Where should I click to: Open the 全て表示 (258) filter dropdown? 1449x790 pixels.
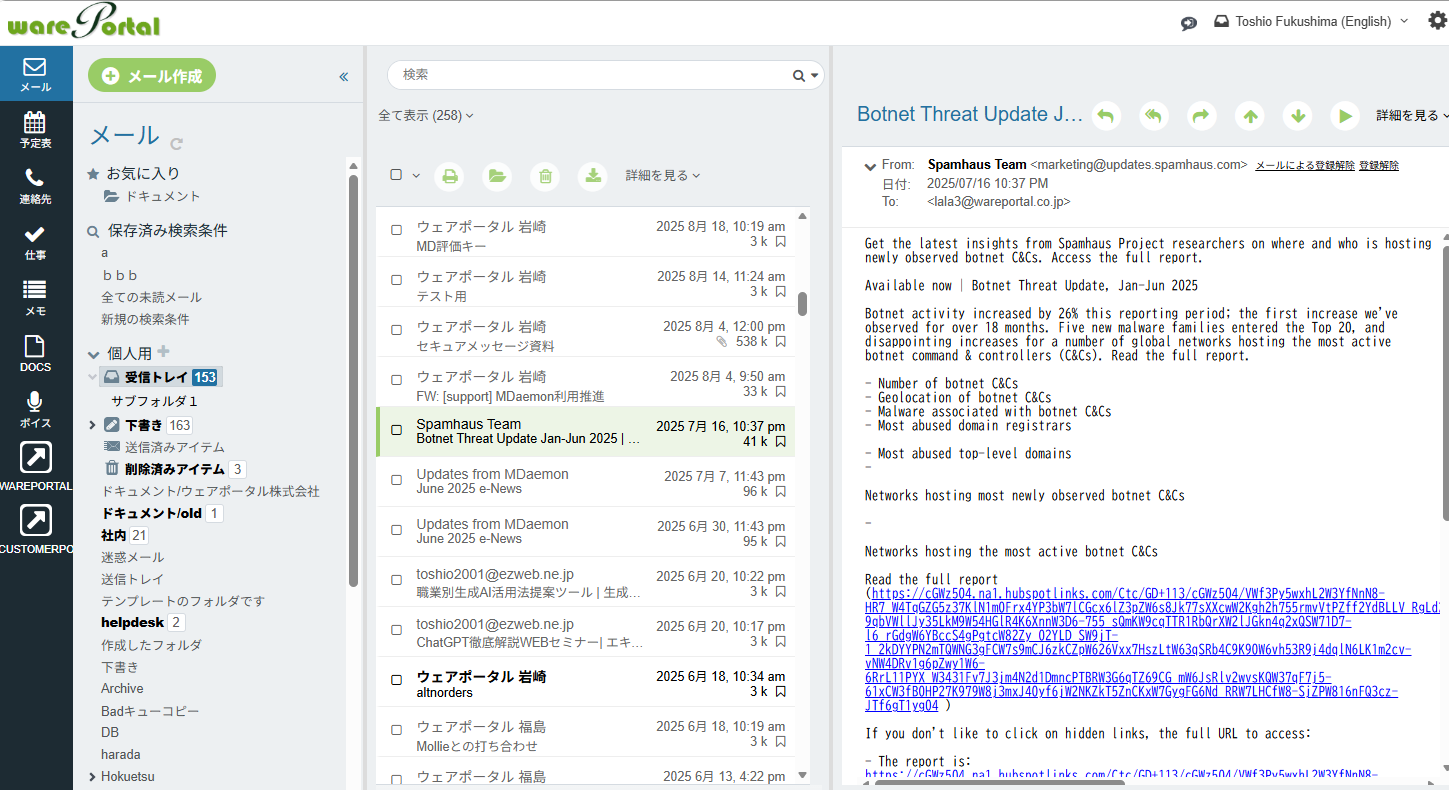[425, 115]
